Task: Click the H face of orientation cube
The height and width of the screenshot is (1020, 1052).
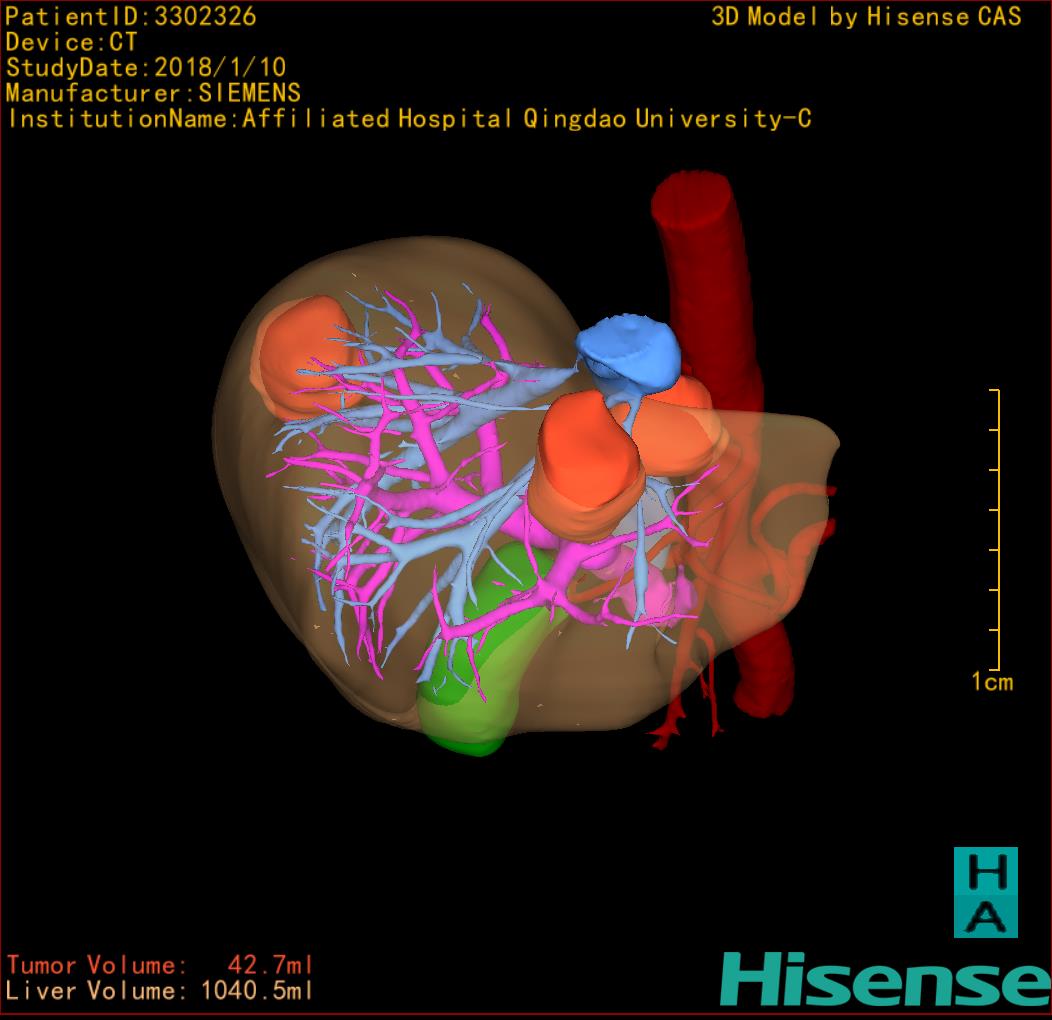Action: [x=985, y=872]
